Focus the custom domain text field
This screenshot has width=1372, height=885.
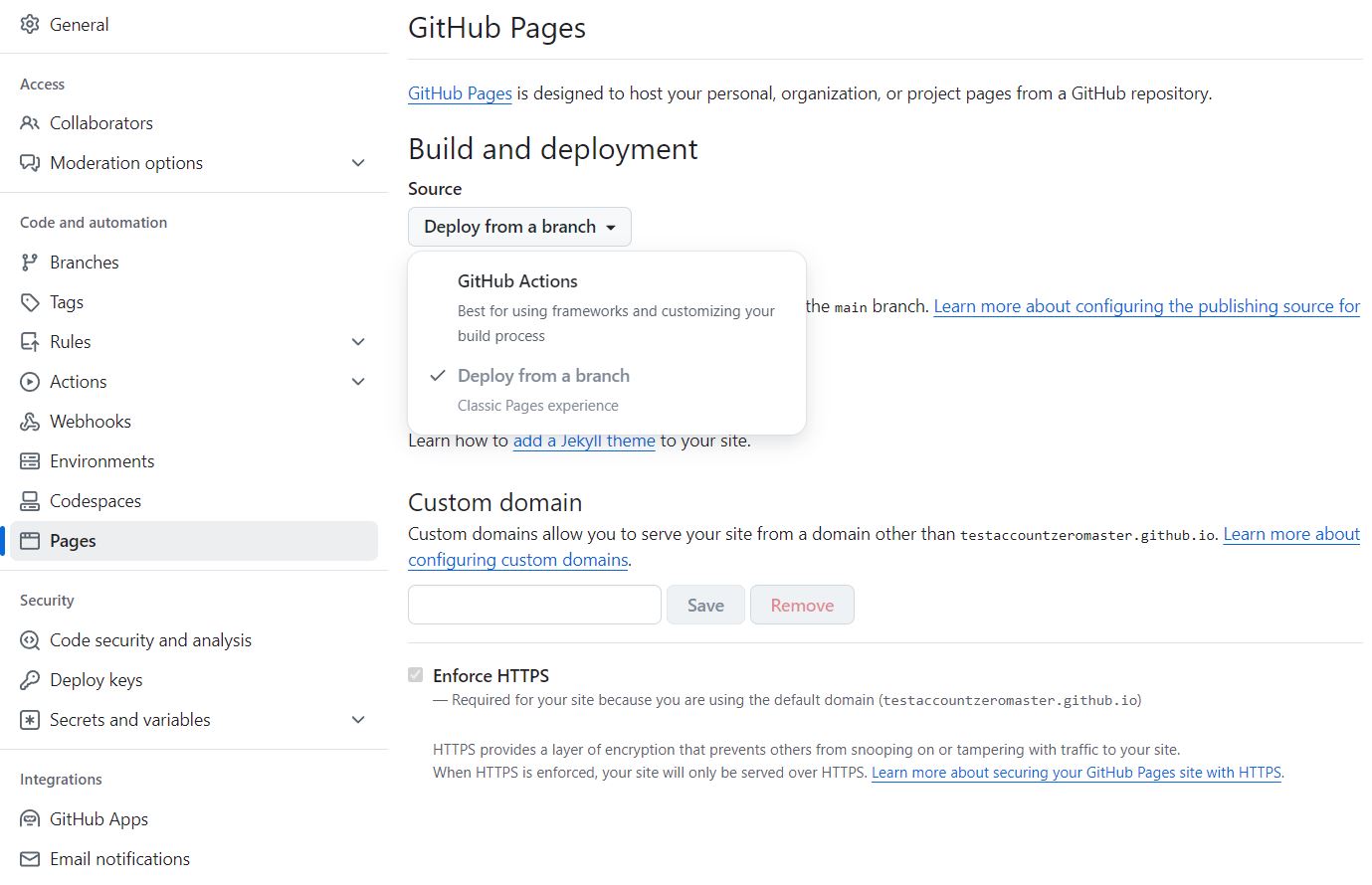[x=534, y=605]
